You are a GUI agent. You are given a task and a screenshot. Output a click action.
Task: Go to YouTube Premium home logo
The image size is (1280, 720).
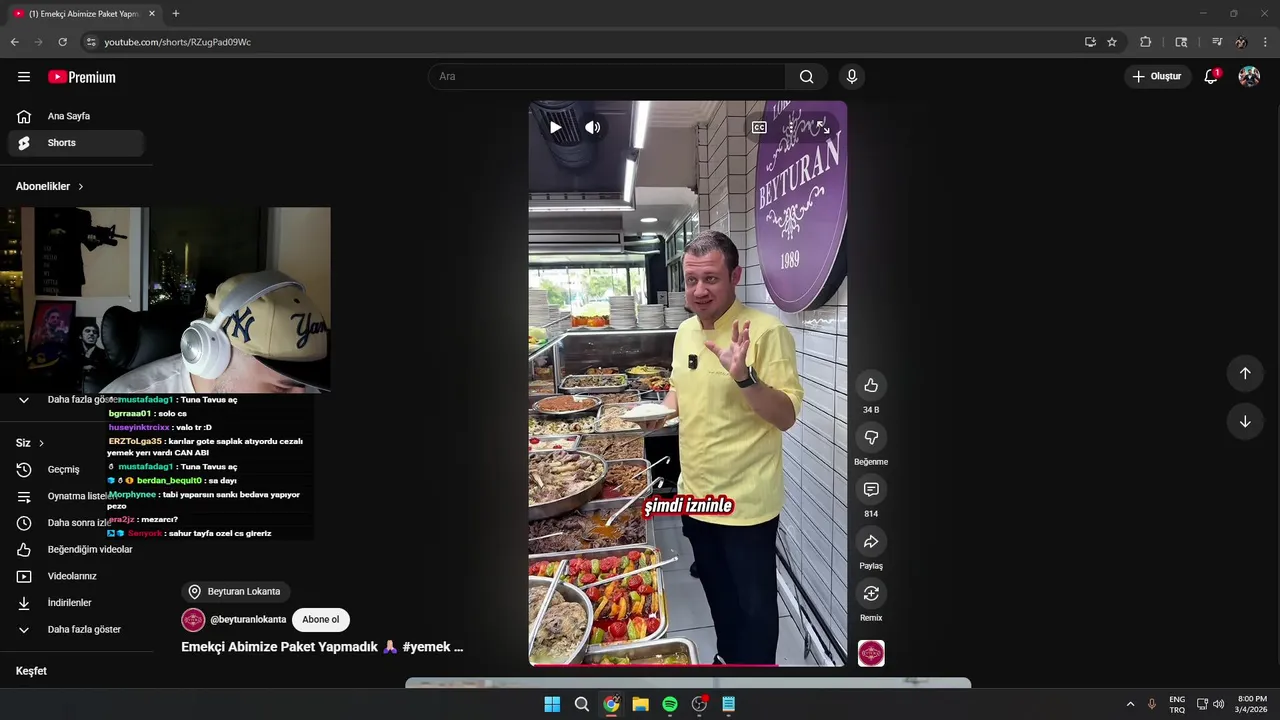82,77
